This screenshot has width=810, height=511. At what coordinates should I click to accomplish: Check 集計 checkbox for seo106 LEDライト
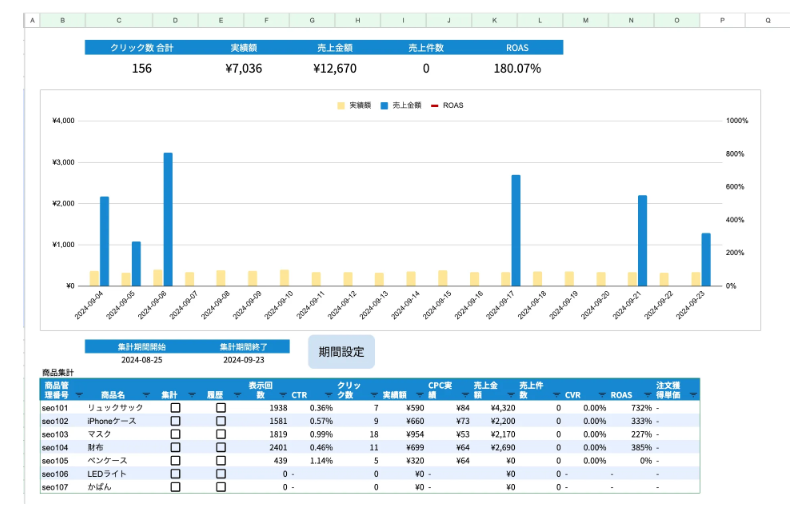[x=176, y=474]
